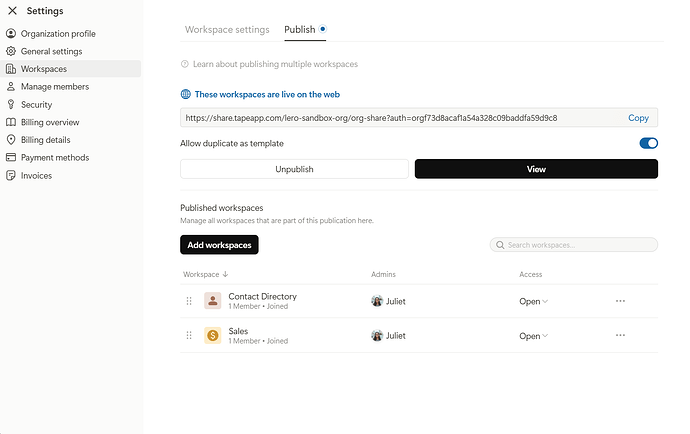Open more options for Sales row

620,335
